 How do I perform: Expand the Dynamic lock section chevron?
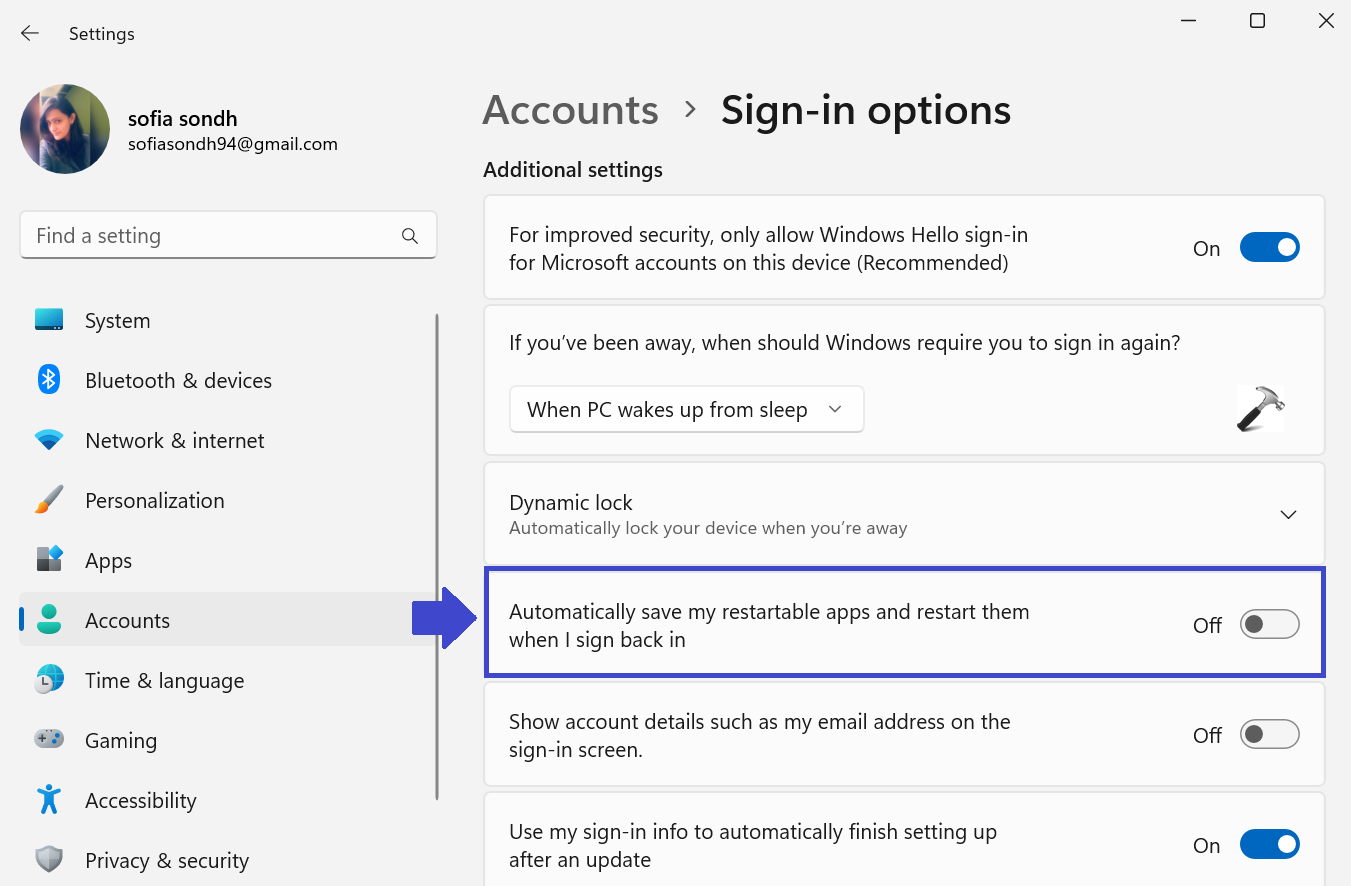tap(1288, 514)
